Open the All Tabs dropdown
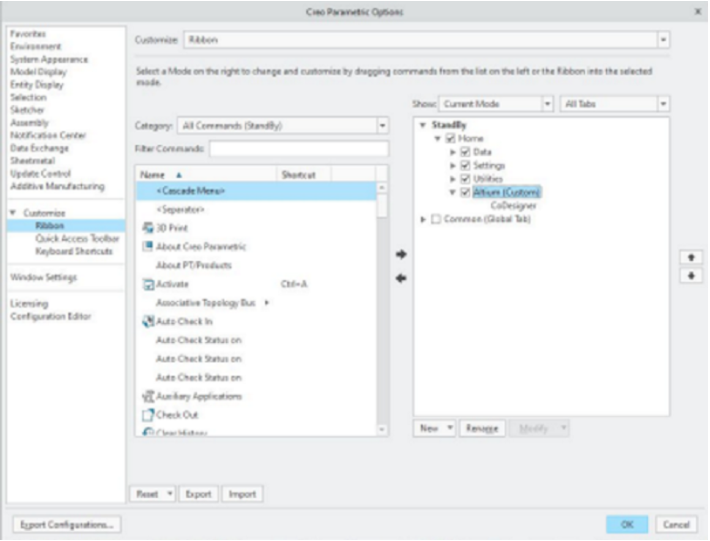 click(x=663, y=104)
